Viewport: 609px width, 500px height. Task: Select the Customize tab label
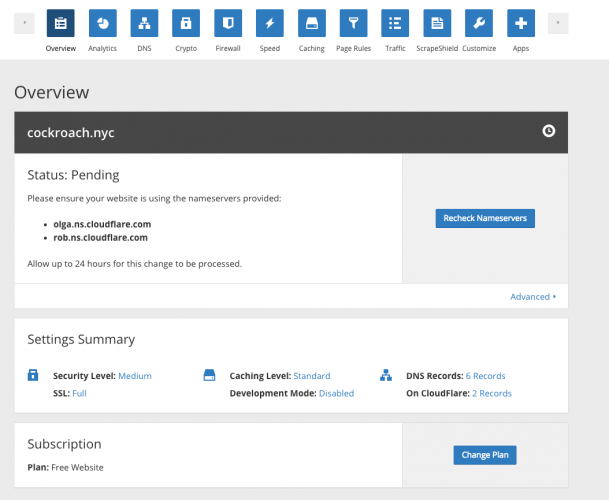479,49
